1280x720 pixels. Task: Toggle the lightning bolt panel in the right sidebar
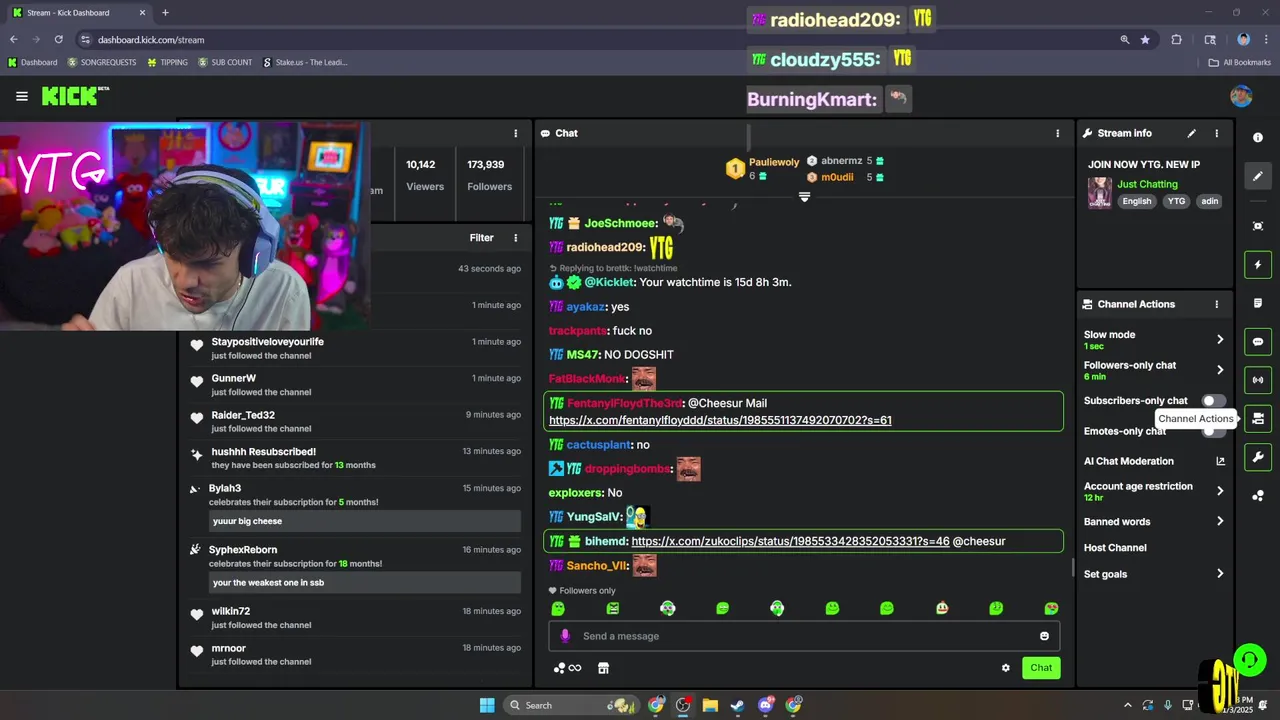pos(1258,265)
